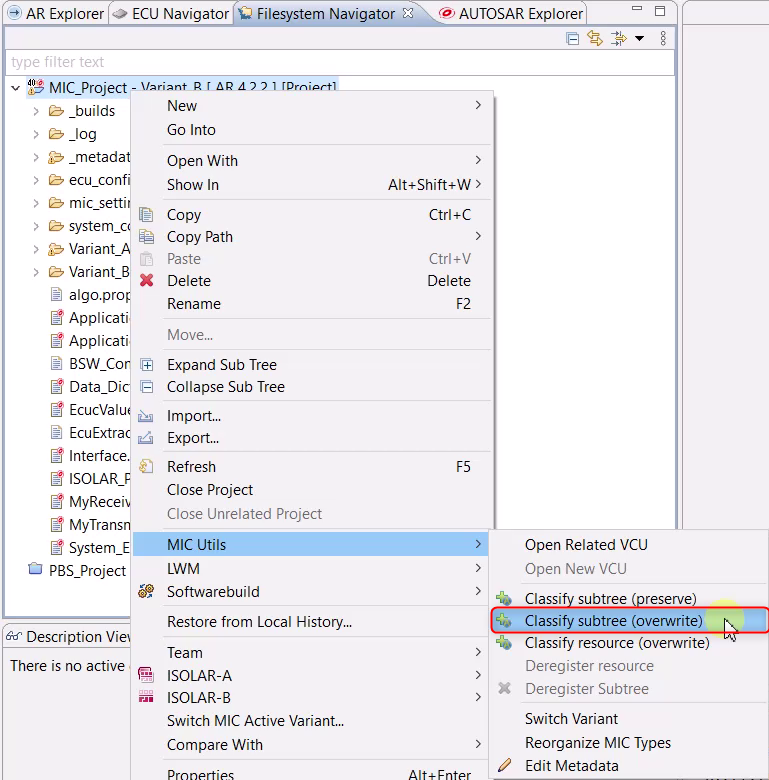
Task: Click the Softwarebuild gears icon
Action: click(x=146, y=591)
